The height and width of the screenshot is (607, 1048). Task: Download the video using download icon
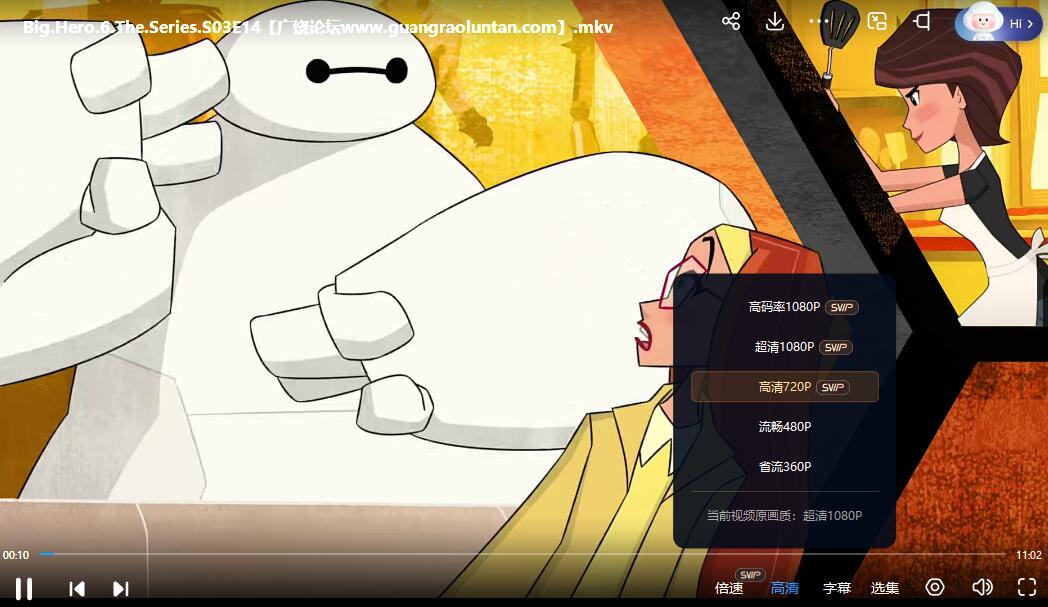tap(775, 21)
